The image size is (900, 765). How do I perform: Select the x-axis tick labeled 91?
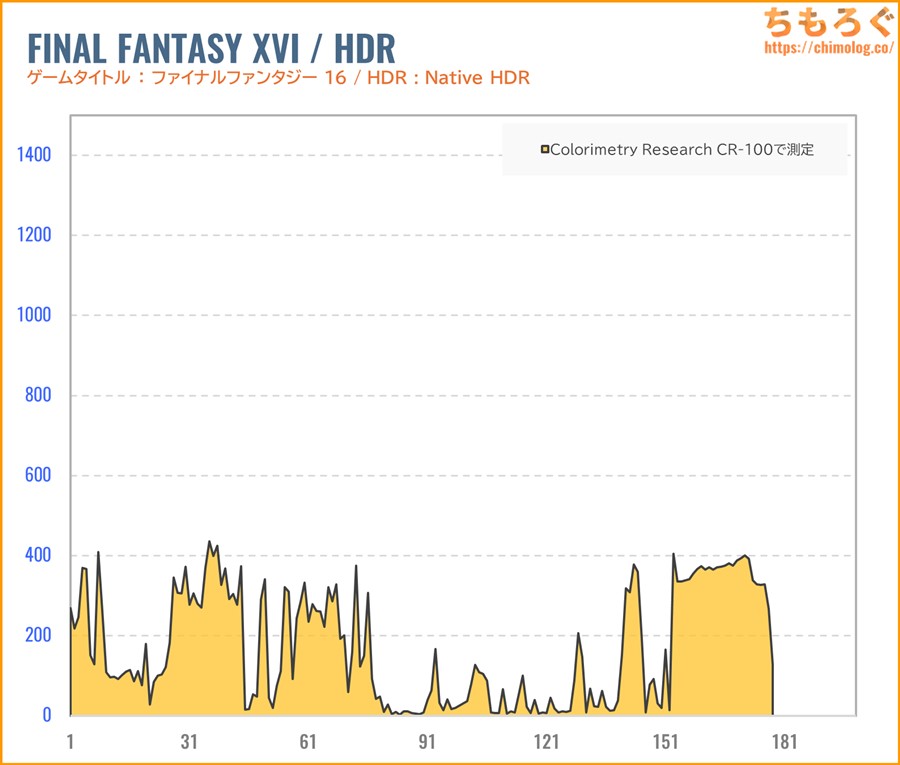pyautogui.click(x=427, y=741)
